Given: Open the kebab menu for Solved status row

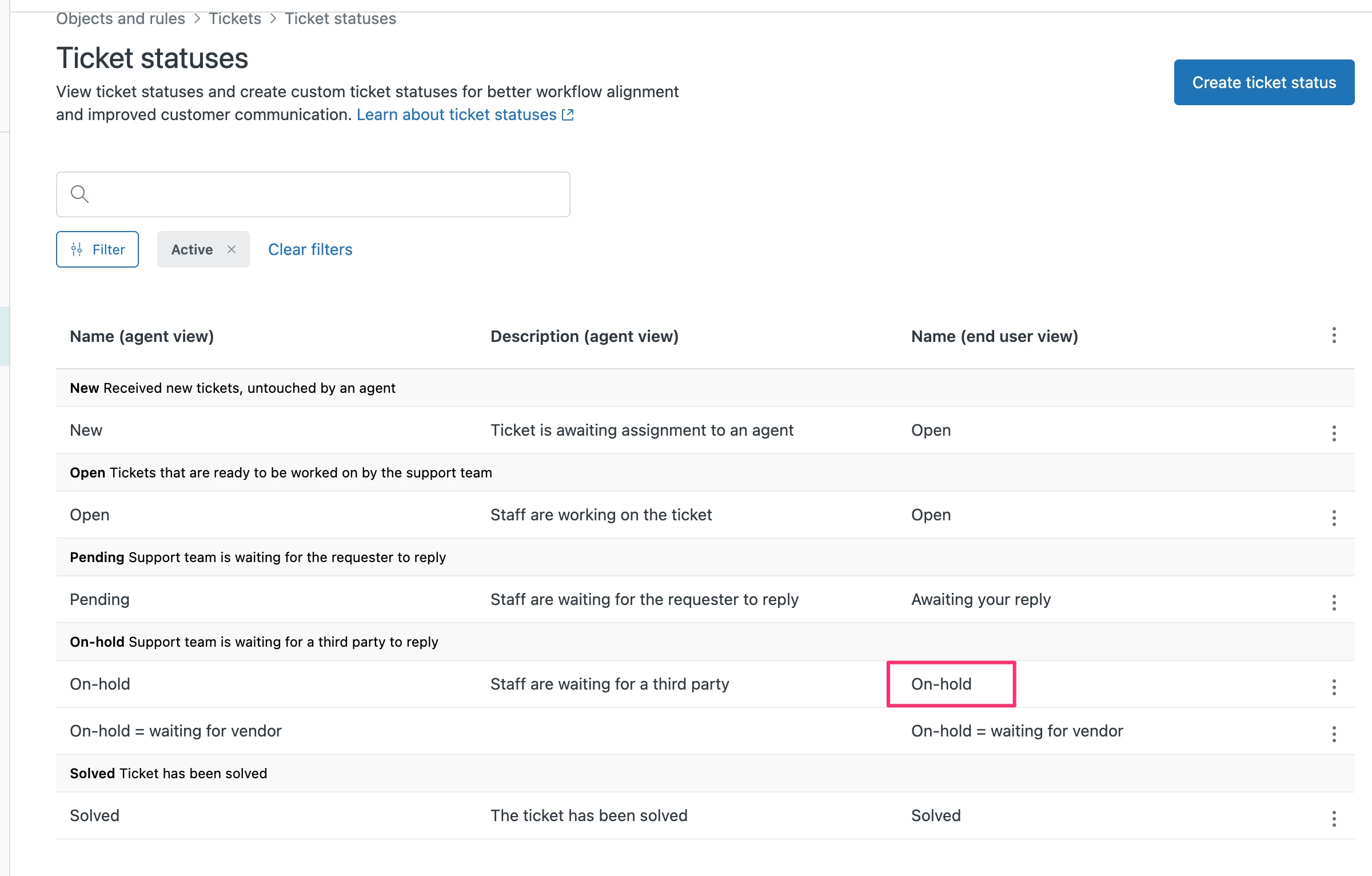Looking at the screenshot, I should click(1334, 818).
